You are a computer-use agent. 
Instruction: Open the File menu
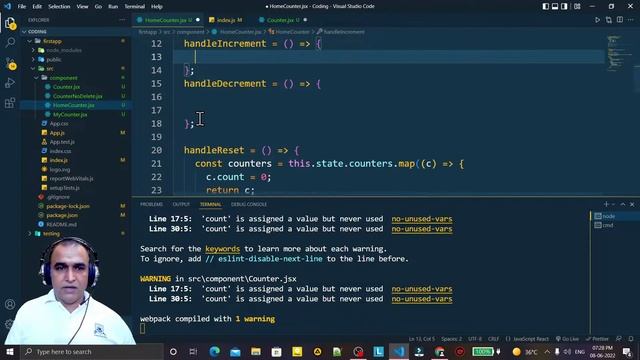(22, 7)
